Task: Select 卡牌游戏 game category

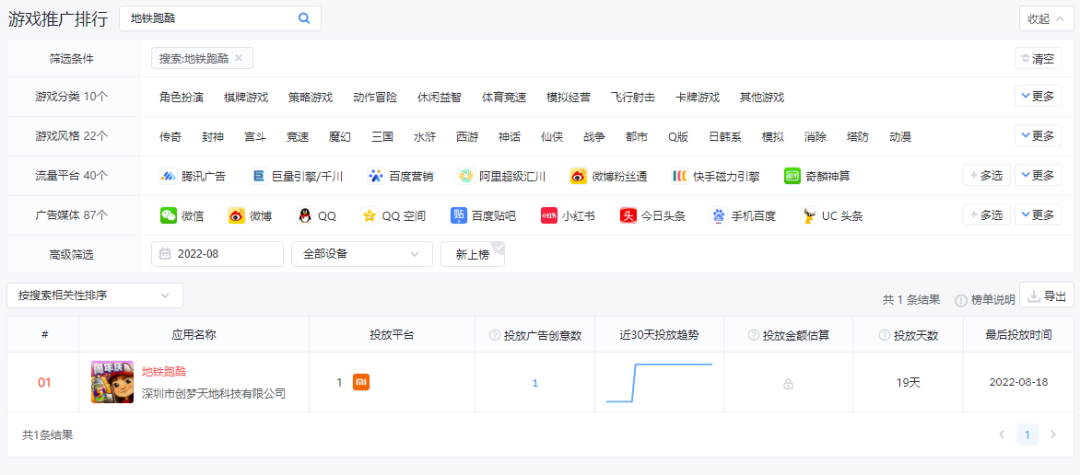Action: coord(697,97)
